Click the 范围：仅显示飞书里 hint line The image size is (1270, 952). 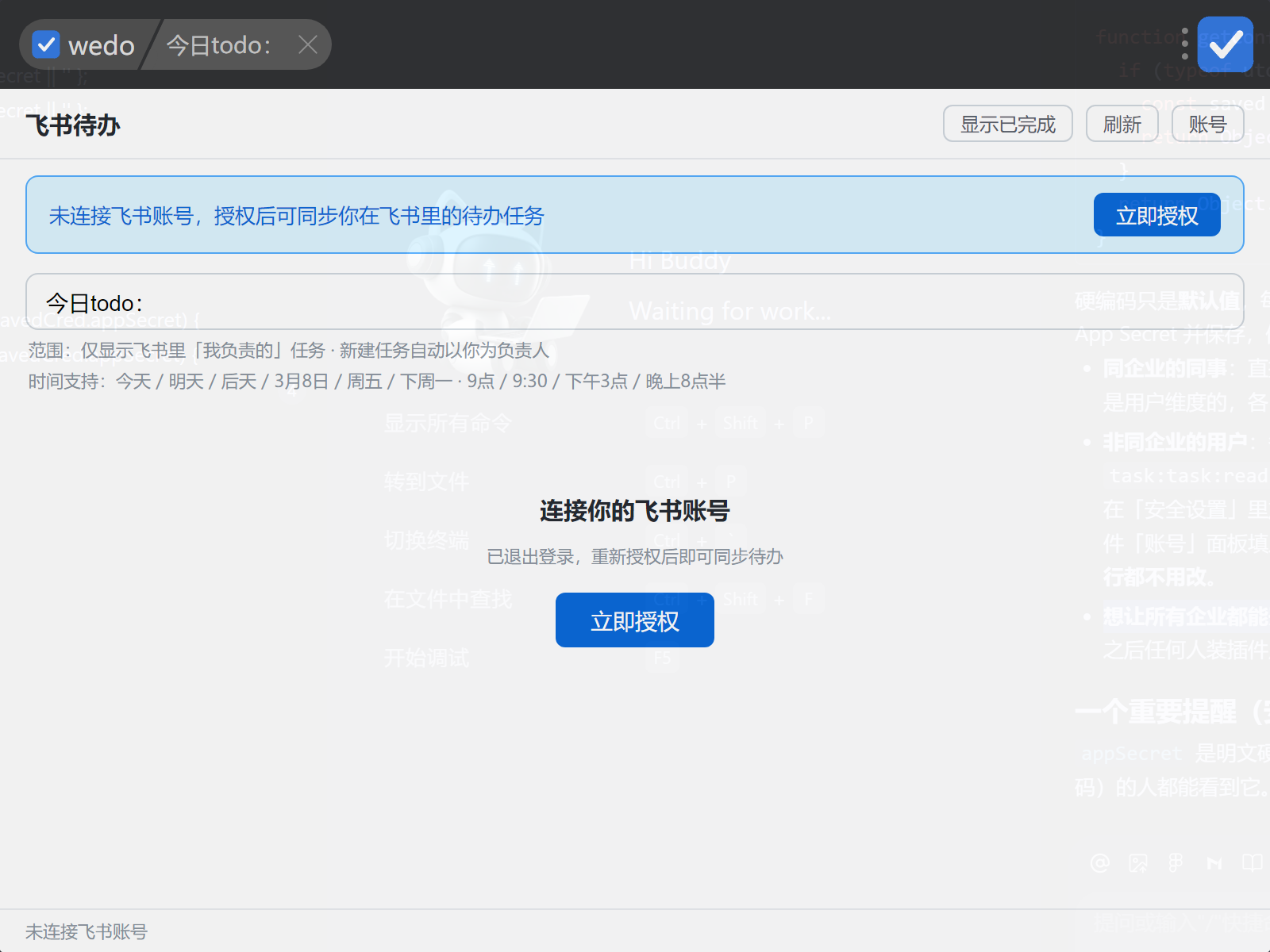(289, 351)
